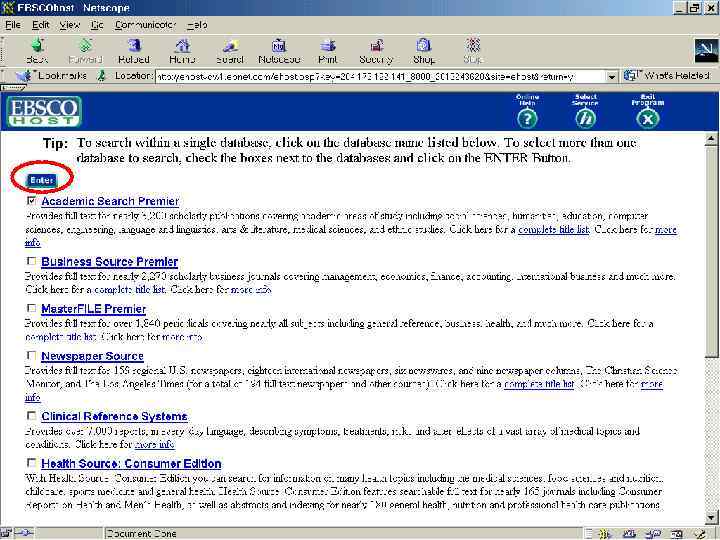Click the vertical scrollbar thumb

(x=711, y=251)
